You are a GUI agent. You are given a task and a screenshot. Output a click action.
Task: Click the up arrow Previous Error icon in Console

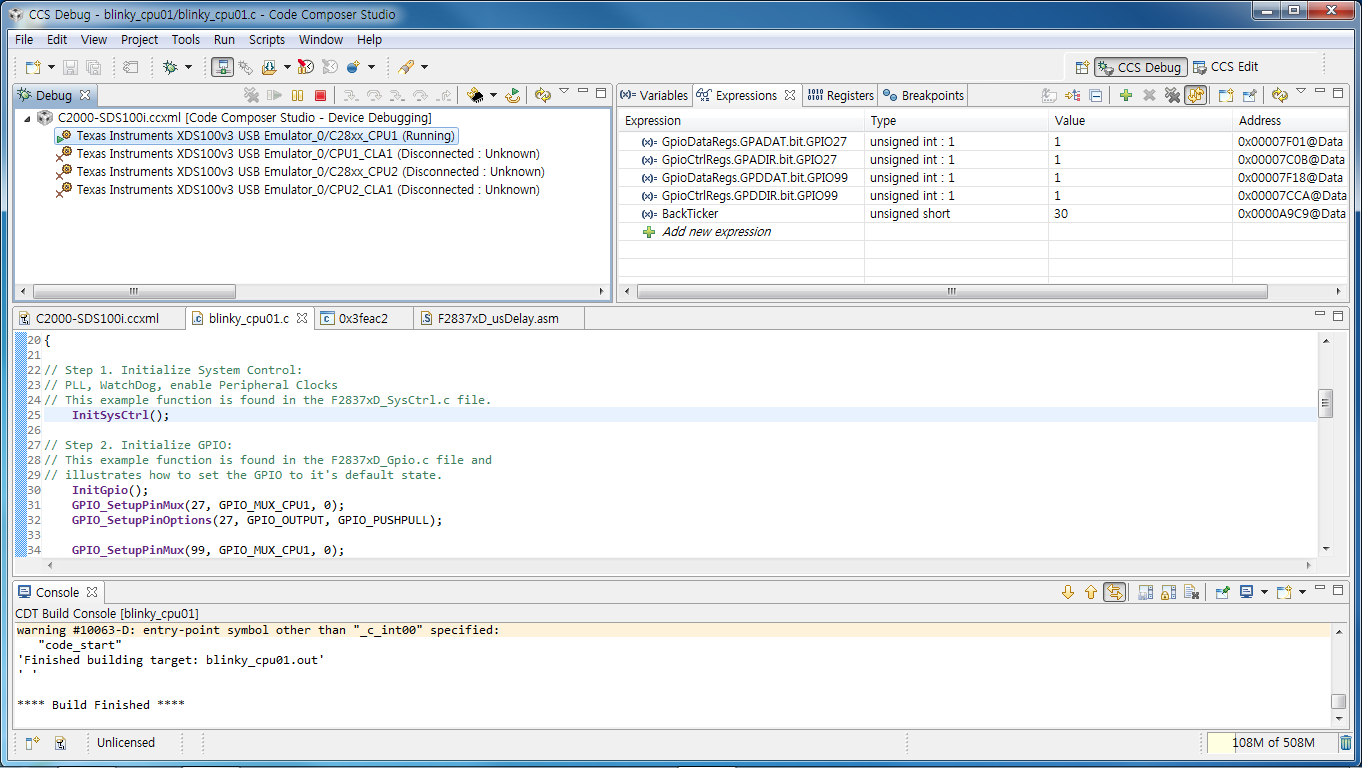click(x=1091, y=592)
